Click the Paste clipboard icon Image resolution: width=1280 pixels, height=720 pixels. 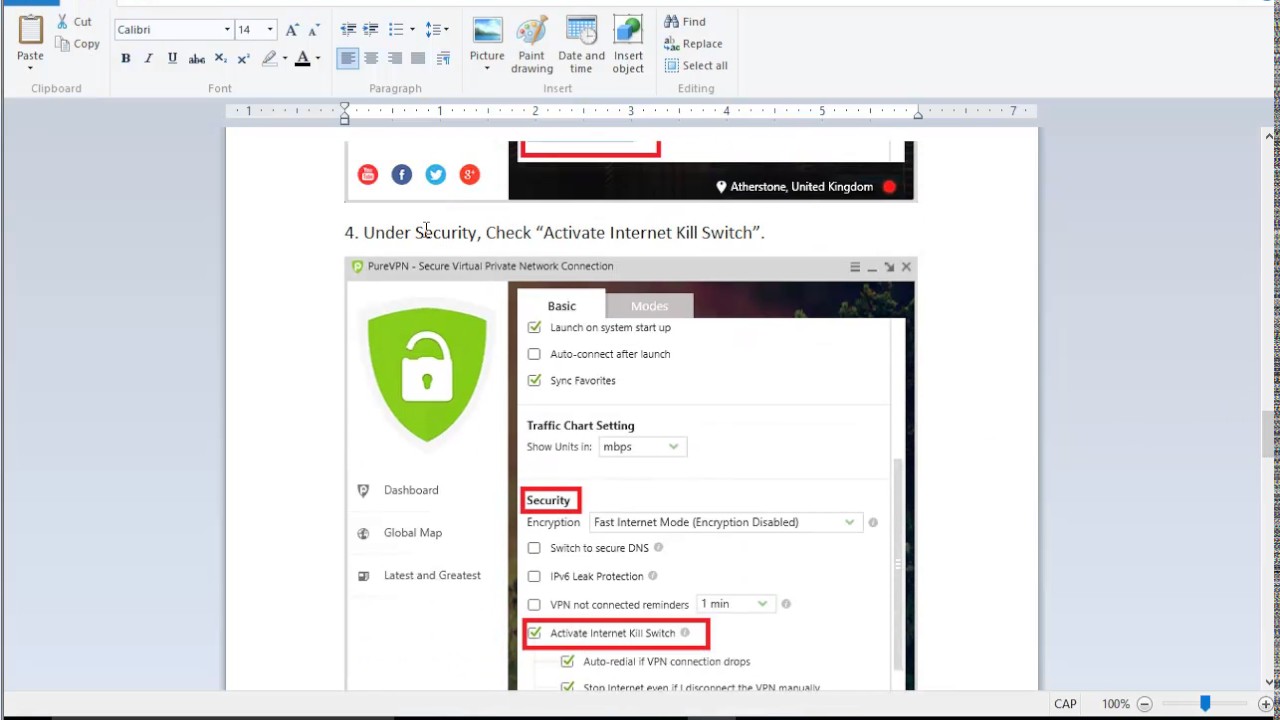pyautogui.click(x=30, y=30)
